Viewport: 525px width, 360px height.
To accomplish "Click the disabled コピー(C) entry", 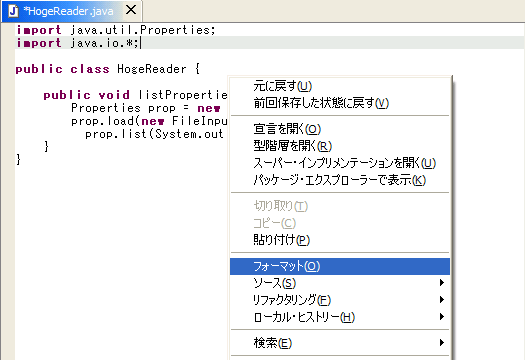I will tap(340, 223).
